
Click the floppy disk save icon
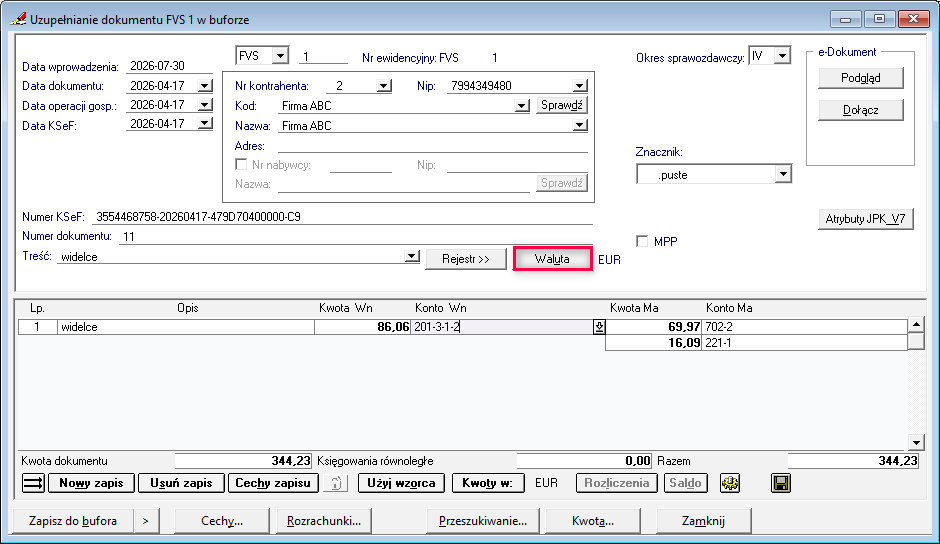click(781, 483)
